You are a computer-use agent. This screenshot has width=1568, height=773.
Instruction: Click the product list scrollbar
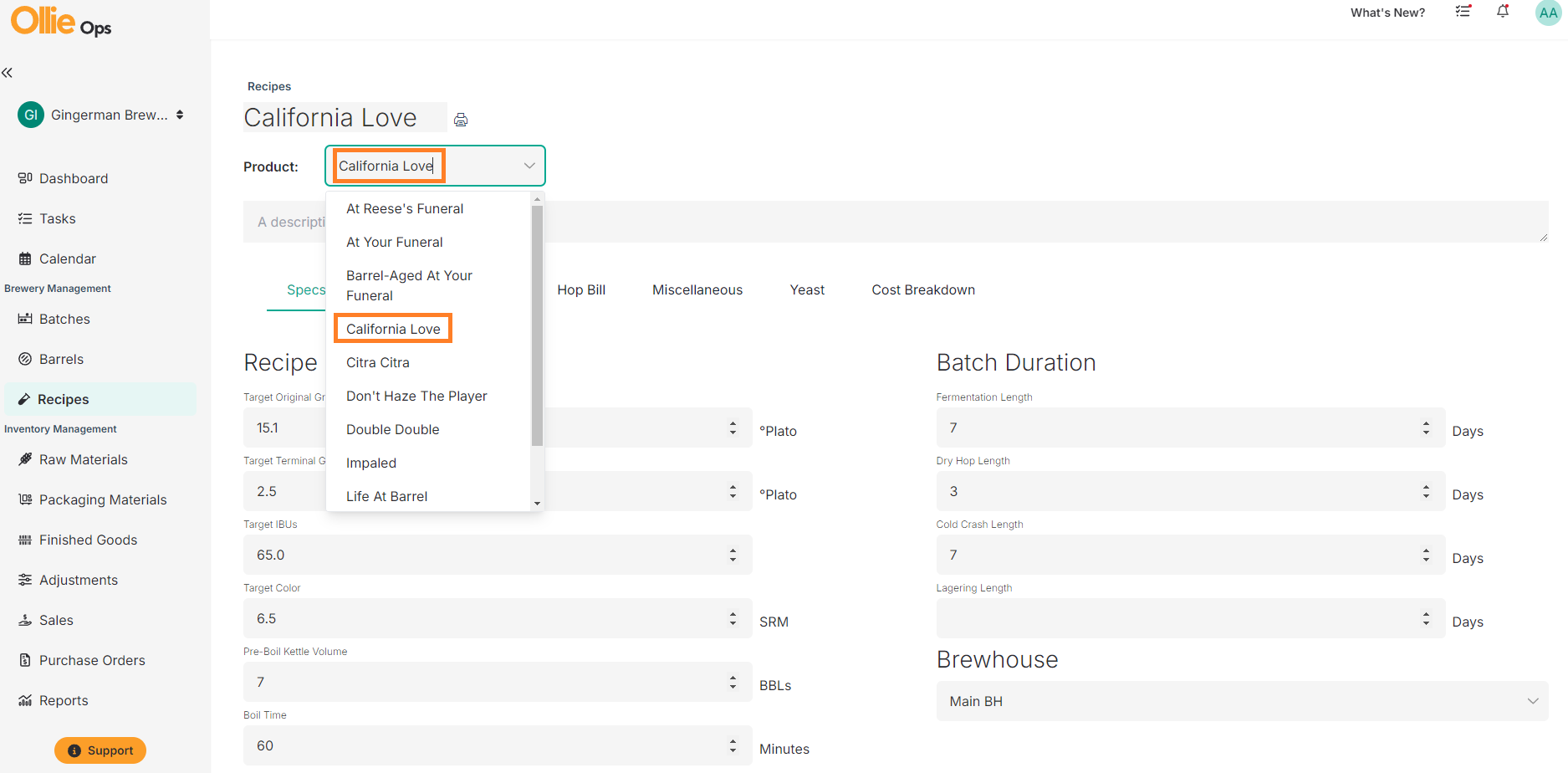537,326
